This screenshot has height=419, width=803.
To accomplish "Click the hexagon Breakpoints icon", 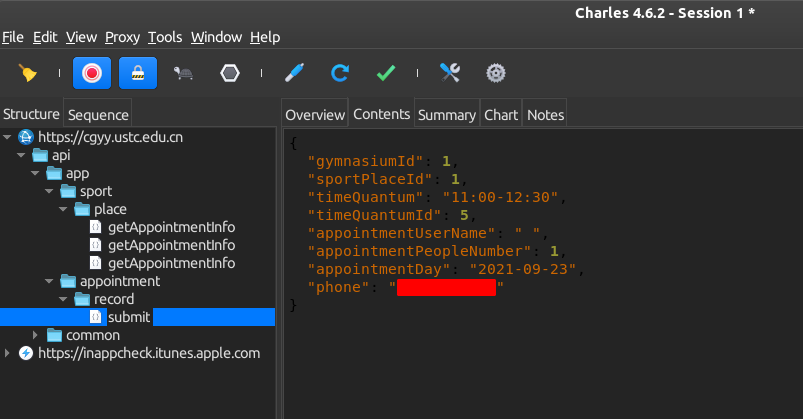I will 229,73.
